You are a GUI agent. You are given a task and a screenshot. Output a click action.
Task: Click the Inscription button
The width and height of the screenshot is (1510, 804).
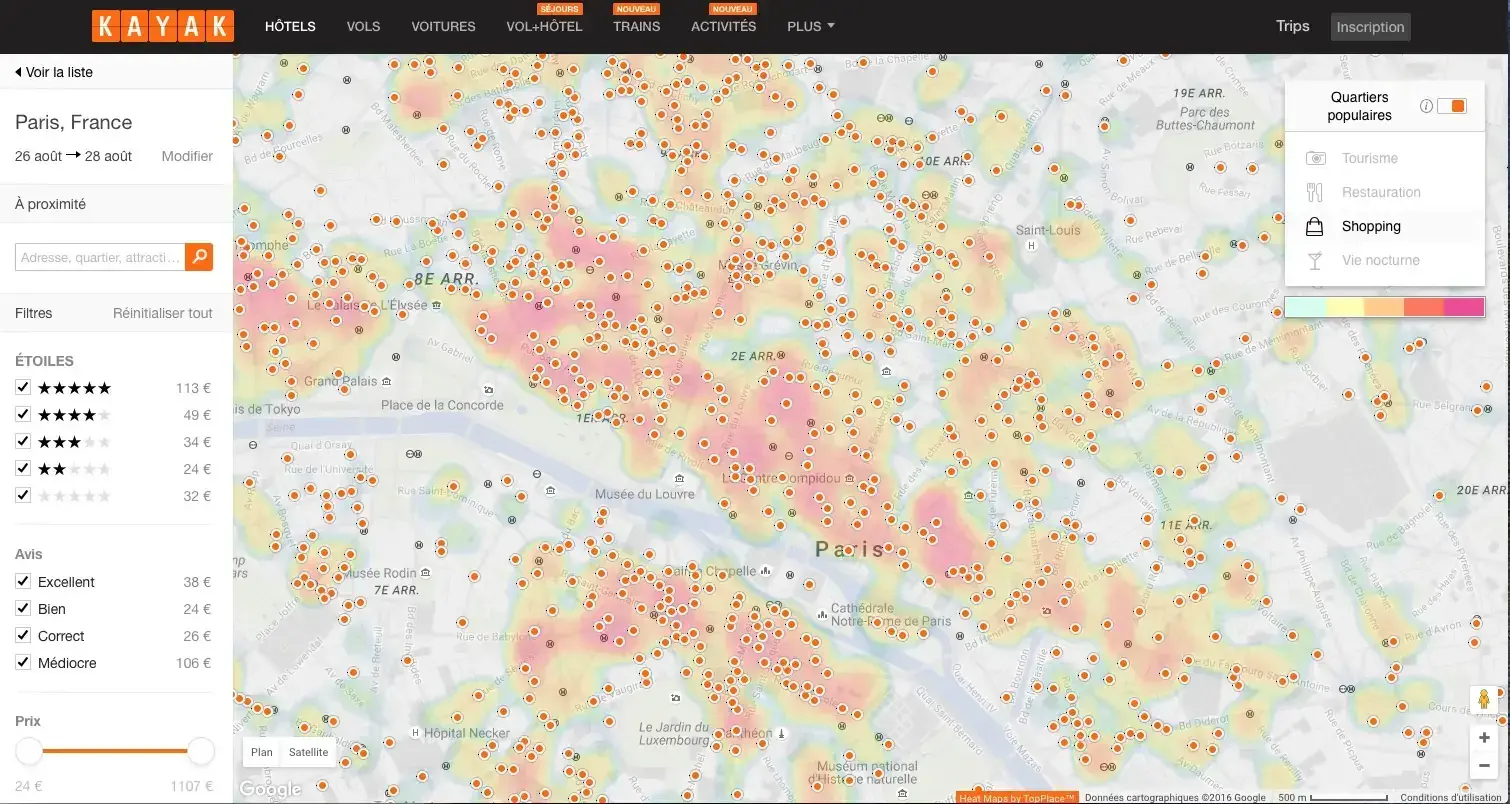[1370, 27]
